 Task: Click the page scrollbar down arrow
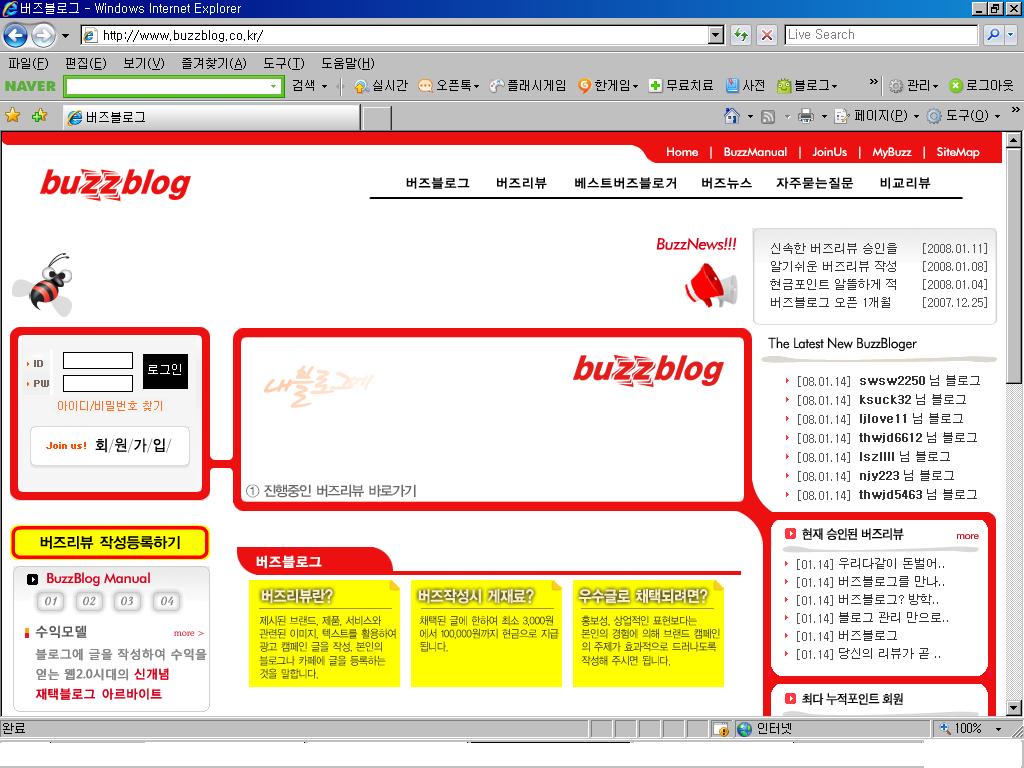(1014, 708)
